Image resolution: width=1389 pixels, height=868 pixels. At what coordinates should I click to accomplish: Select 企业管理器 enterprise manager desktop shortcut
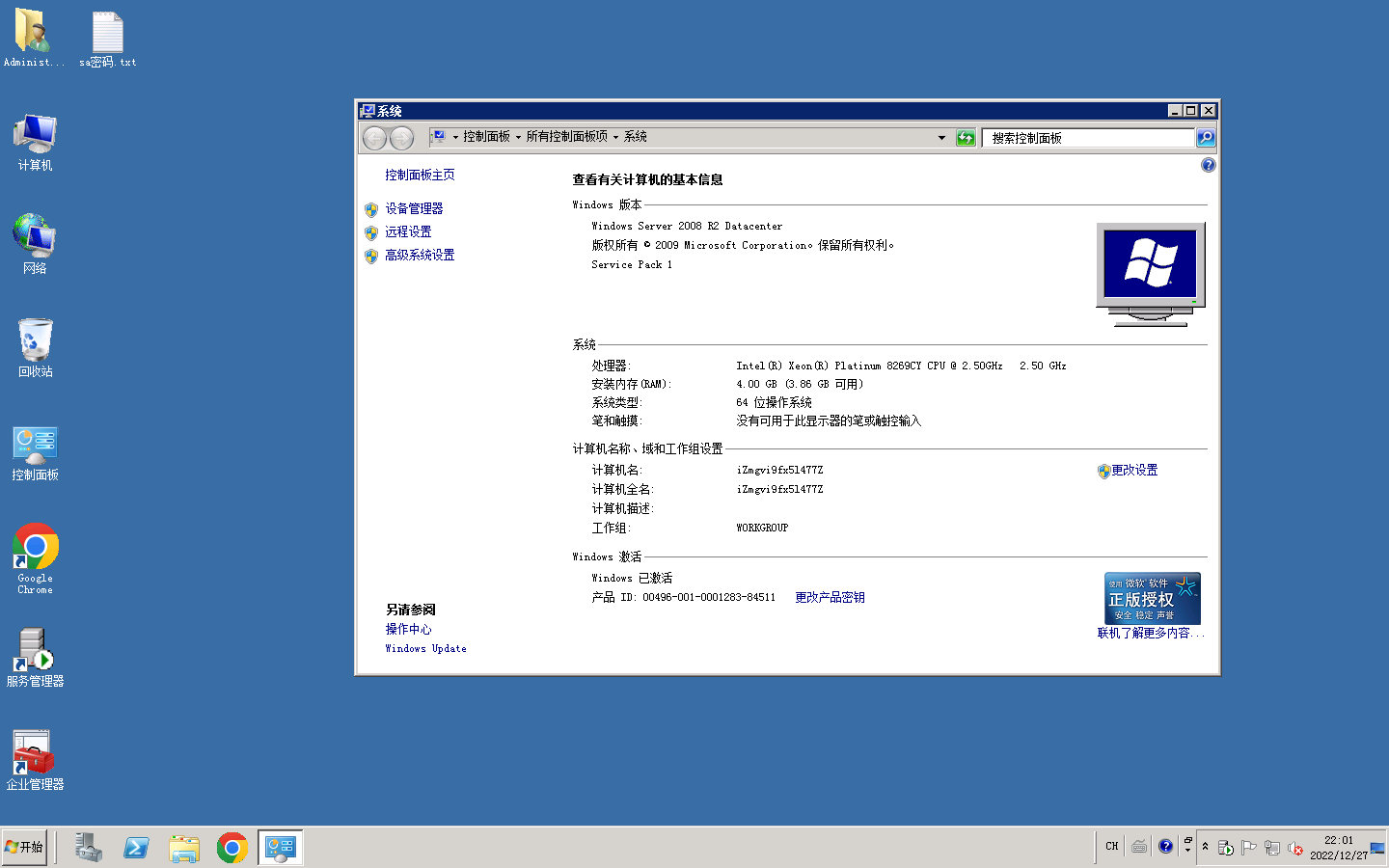click(x=35, y=761)
